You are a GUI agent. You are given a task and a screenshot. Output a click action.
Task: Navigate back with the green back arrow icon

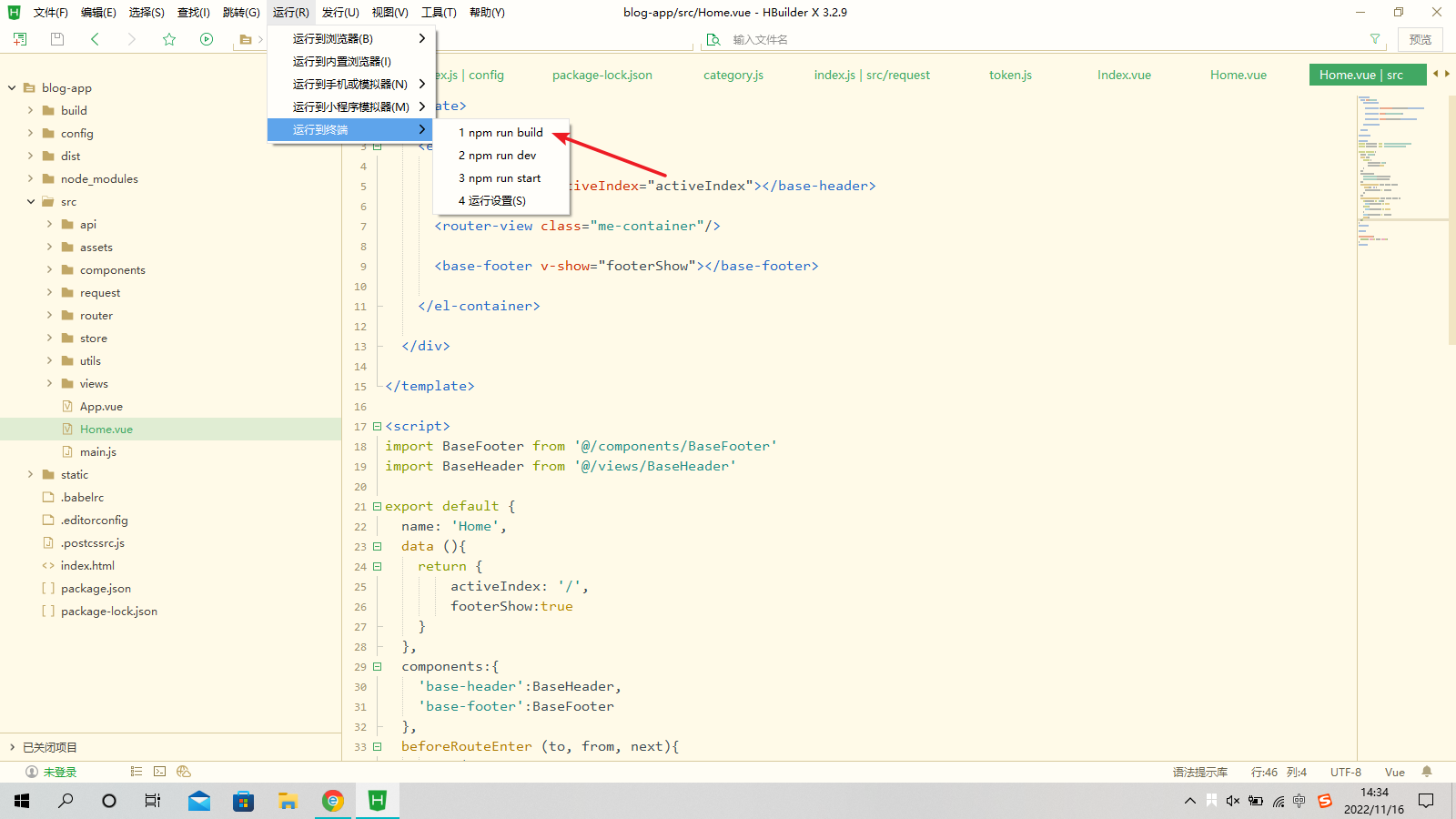95,39
